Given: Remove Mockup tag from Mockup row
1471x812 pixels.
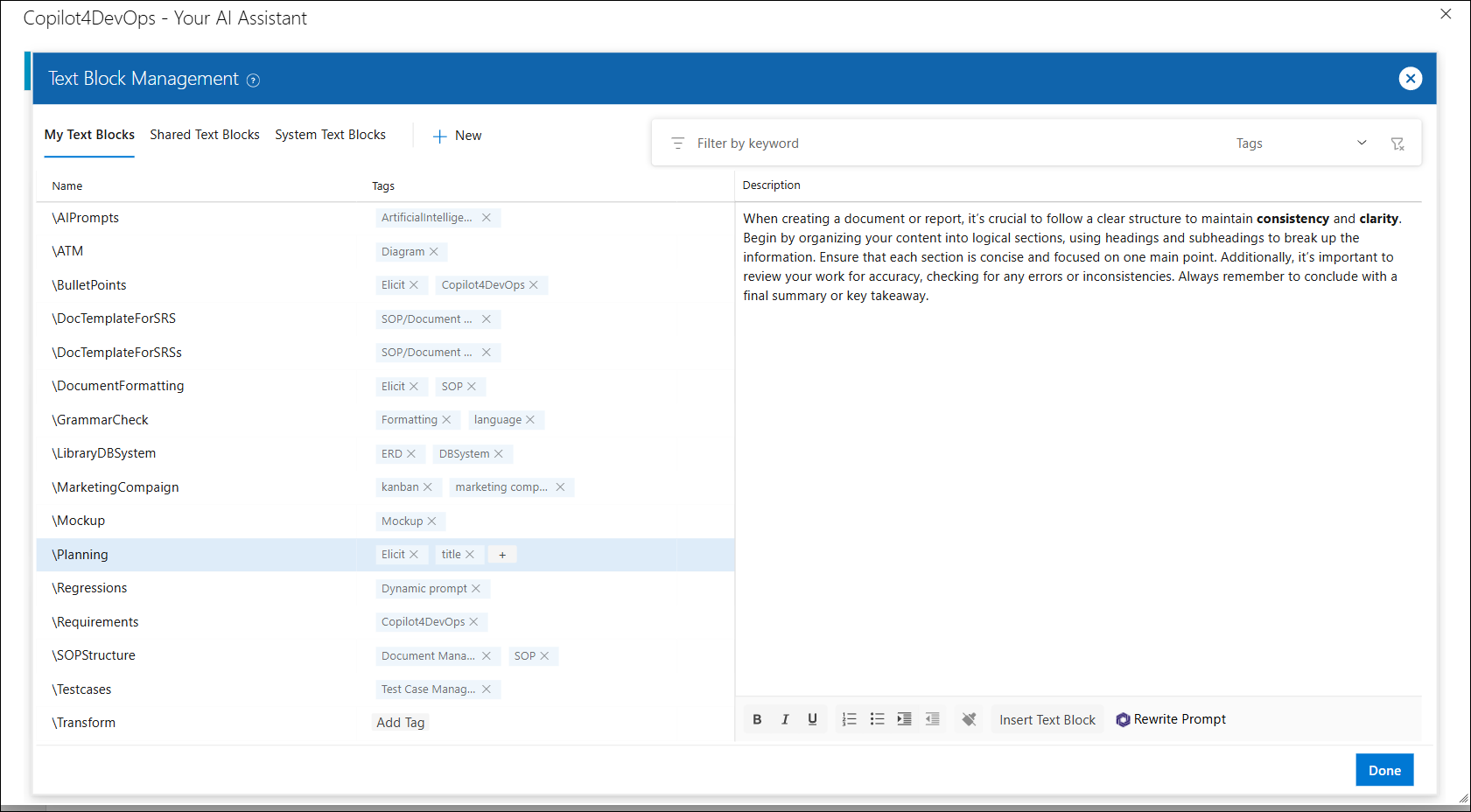Looking at the screenshot, I should point(431,521).
